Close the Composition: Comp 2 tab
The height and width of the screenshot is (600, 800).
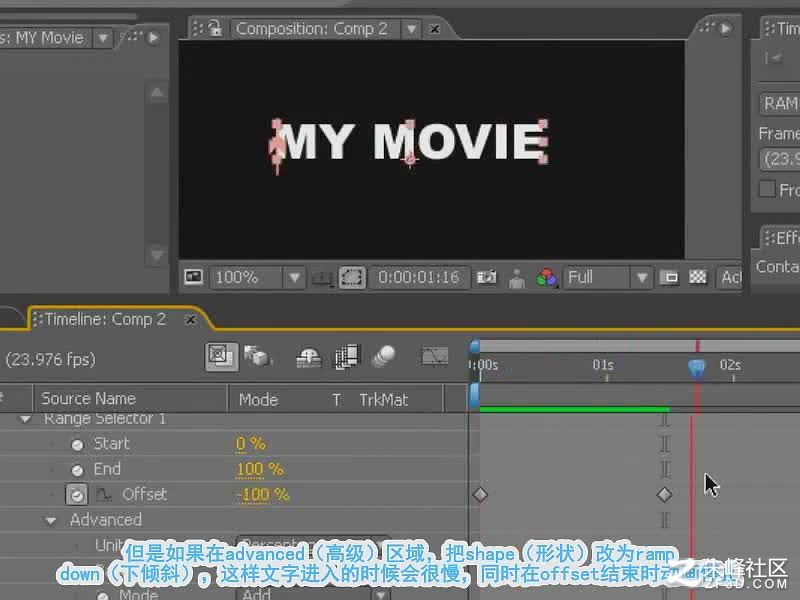pos(435,29)
